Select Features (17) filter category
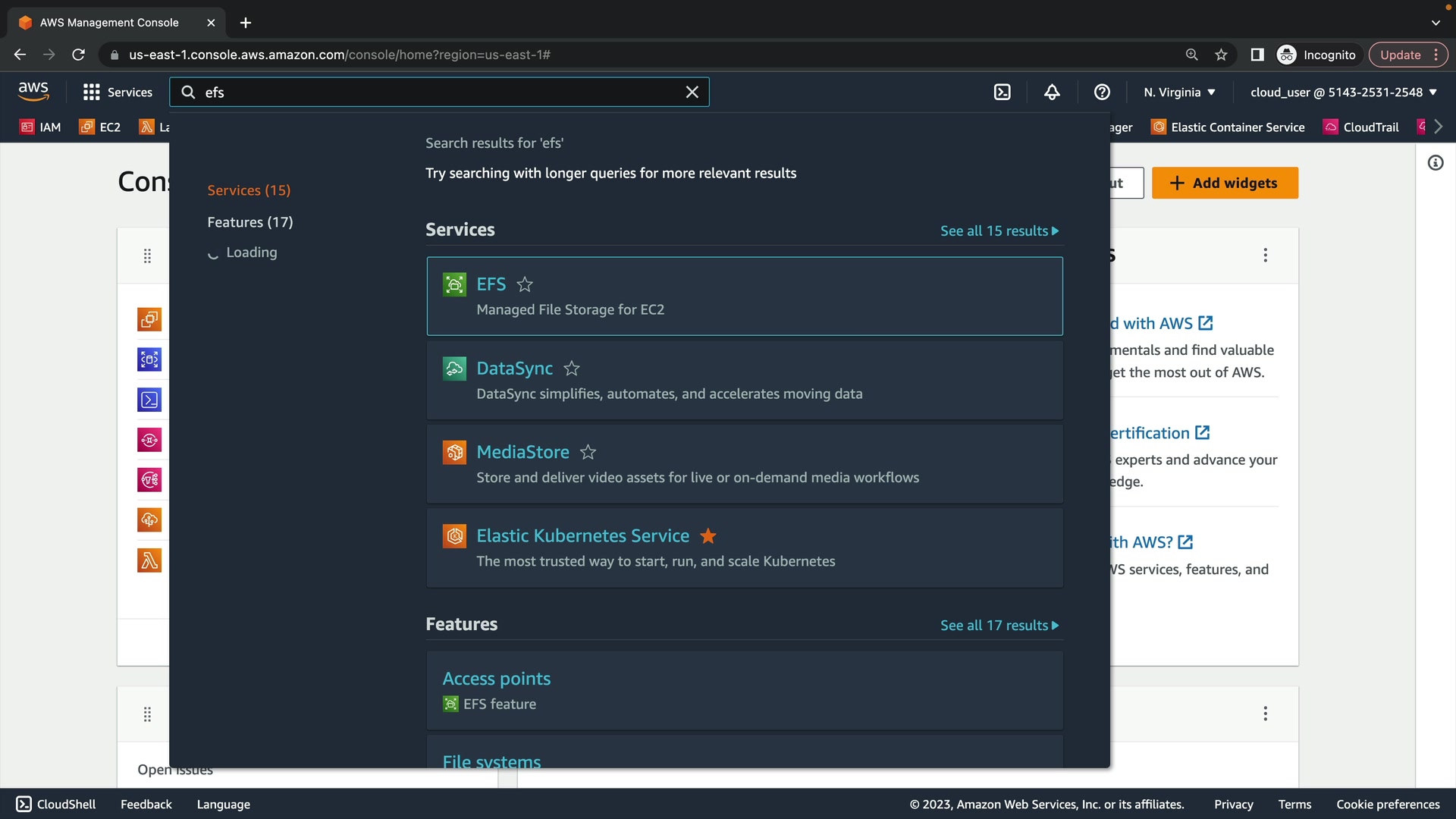The image size is (1456, 819). (249, 222)
